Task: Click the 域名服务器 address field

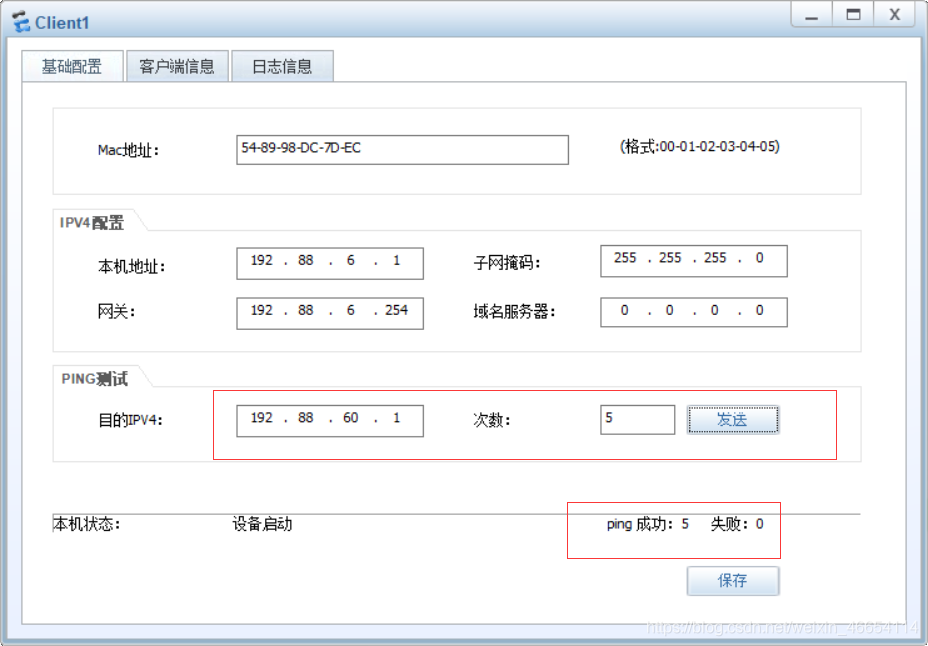Action: coord(694,312)
